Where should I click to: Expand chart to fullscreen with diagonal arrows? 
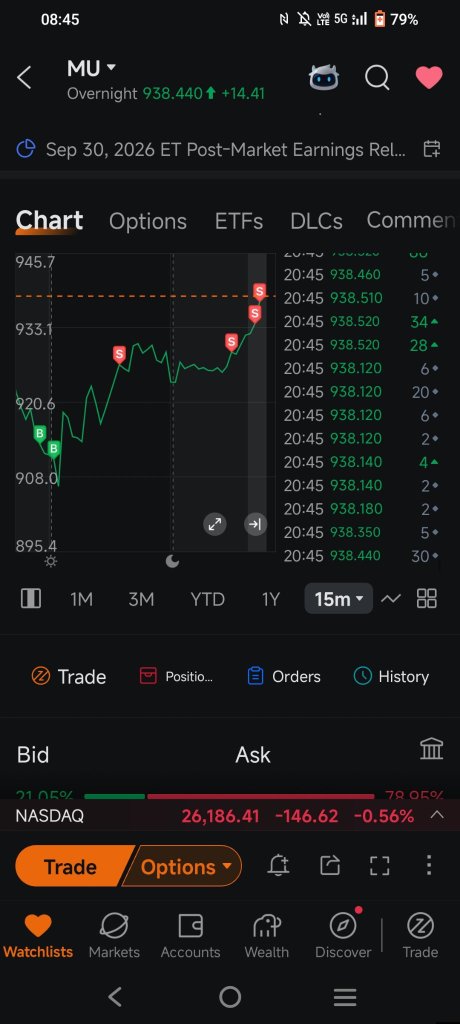tap(215, 524)
